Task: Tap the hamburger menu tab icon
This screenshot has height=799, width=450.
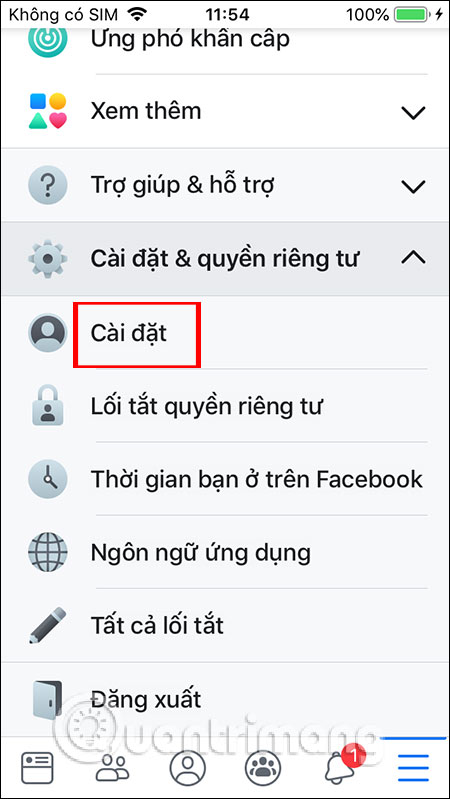Action: 413,767
